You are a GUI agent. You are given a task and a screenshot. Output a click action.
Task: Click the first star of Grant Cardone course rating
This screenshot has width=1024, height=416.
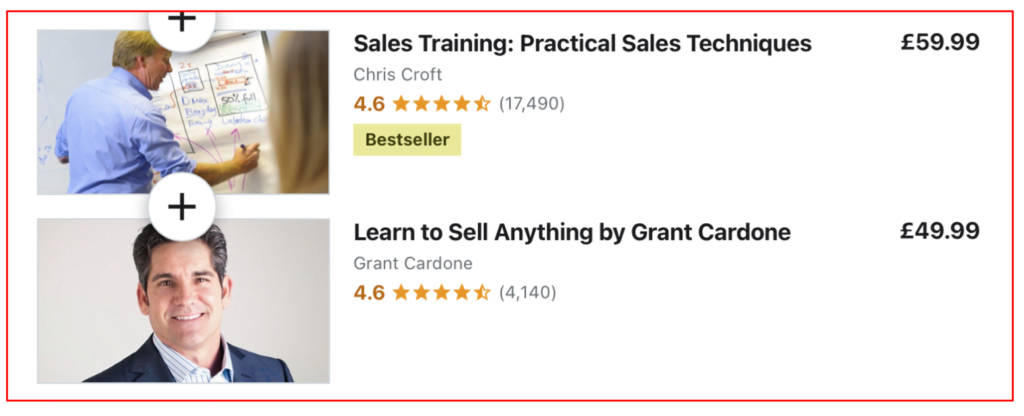click(x=401, y=292)
